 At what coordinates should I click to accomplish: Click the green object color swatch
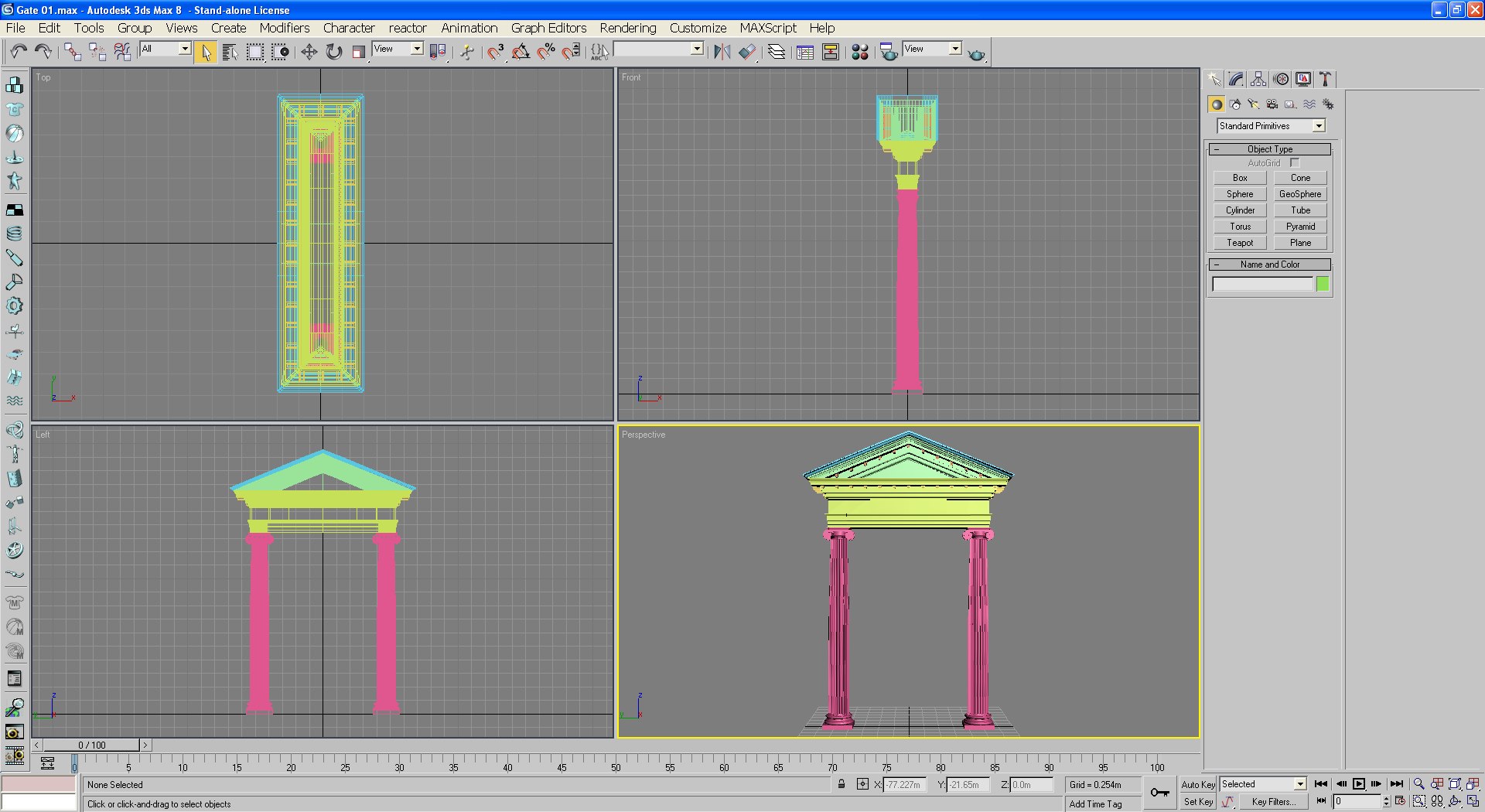1323,284
